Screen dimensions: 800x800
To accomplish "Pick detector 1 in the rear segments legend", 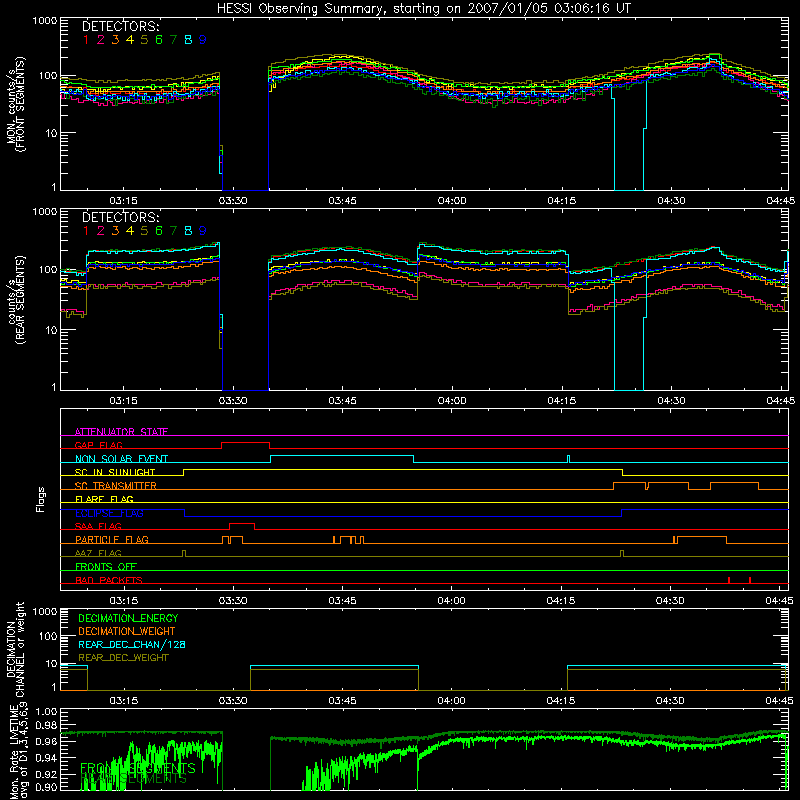I will pos(86,231).
